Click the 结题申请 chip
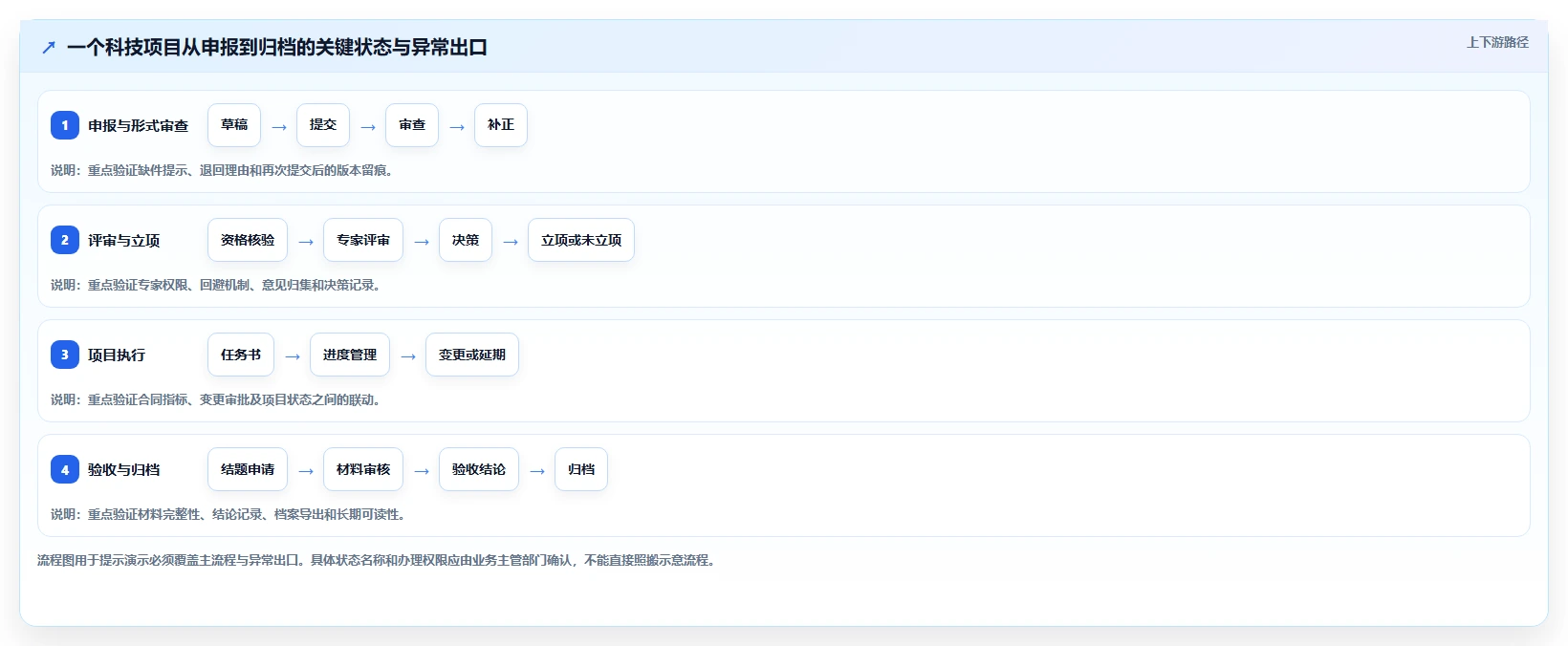The width and height of the screenshot is (1568, 646). 248,469
